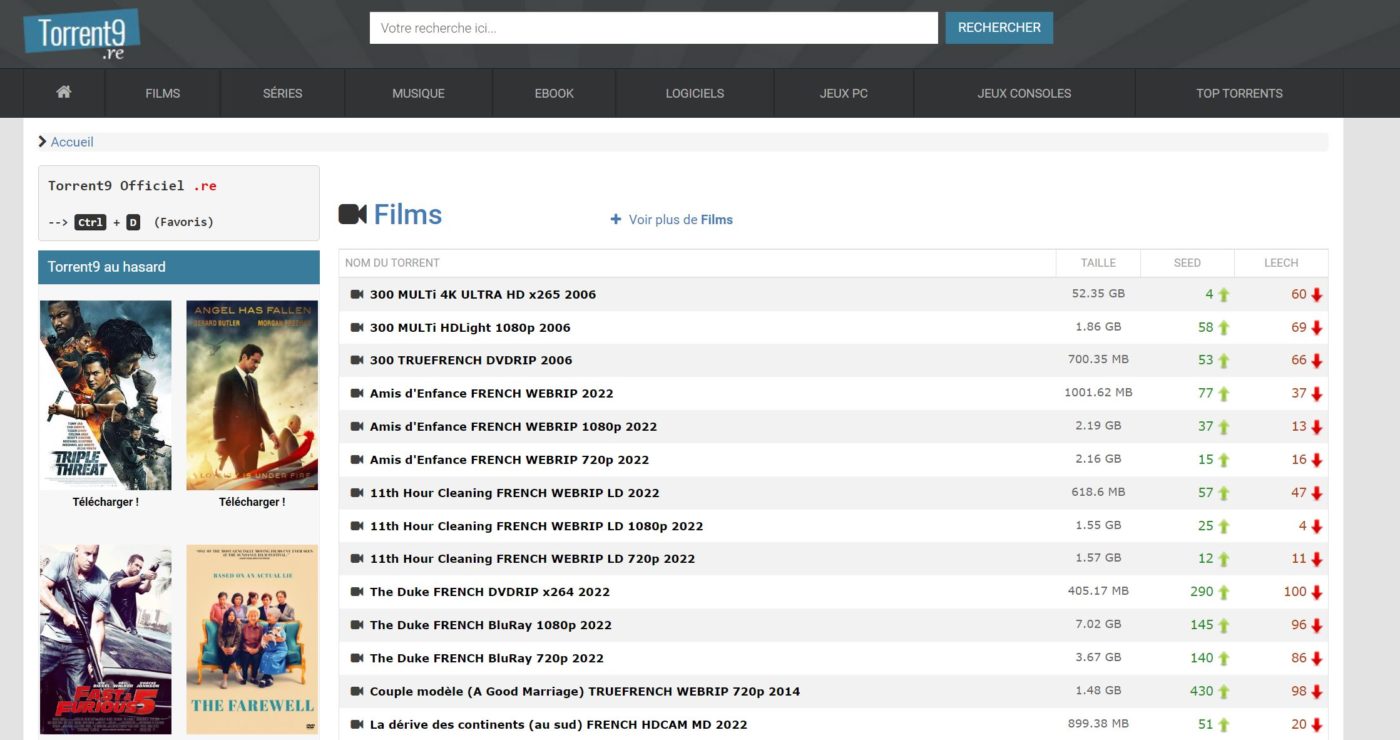Open torrent 300 MULTi HDLight 1080p 2006
The height and width of the screenshot is (740, 1400).
coord(470,328)
